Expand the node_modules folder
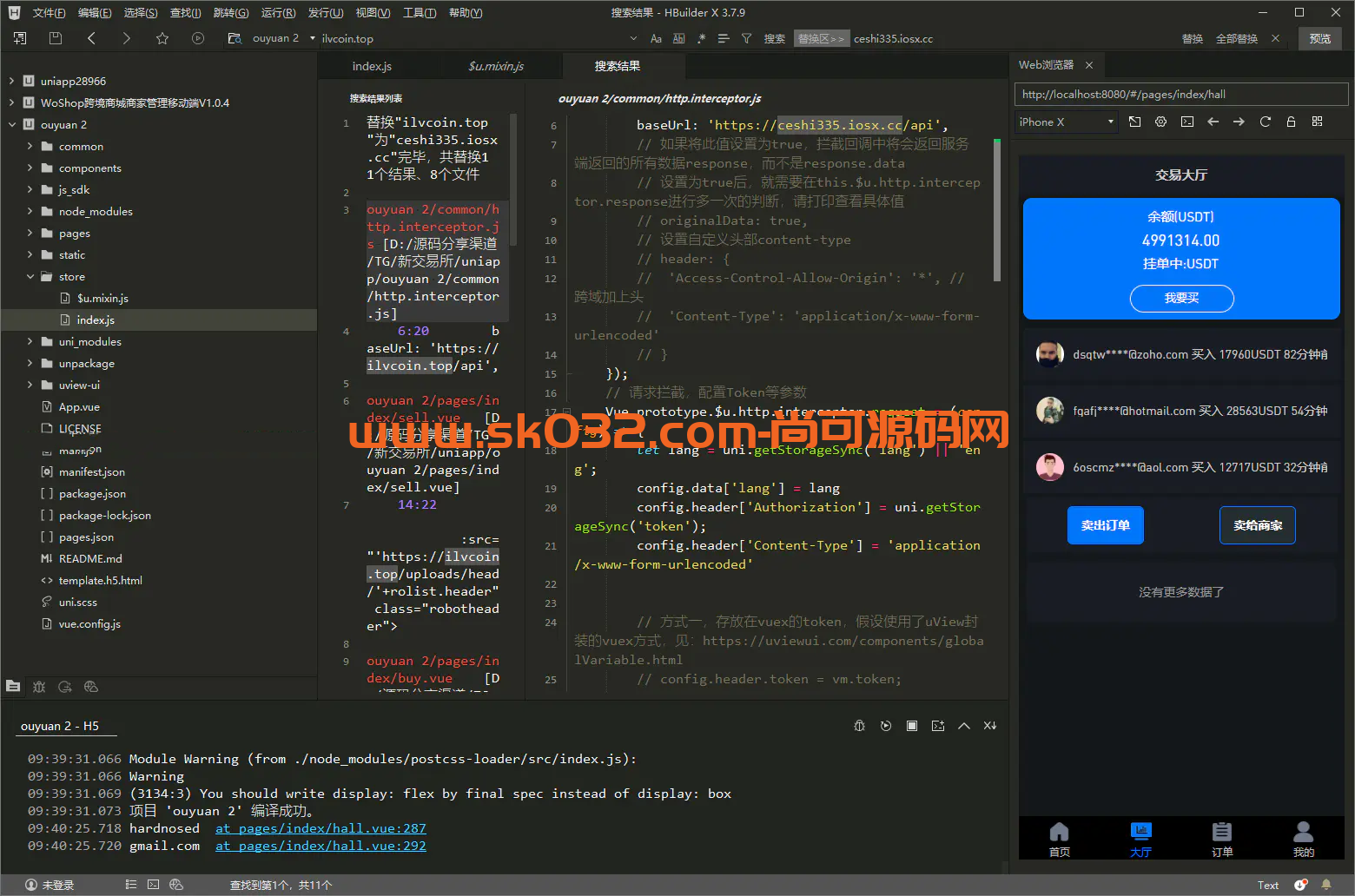1355x896 pixels. (x=30, y=211)
